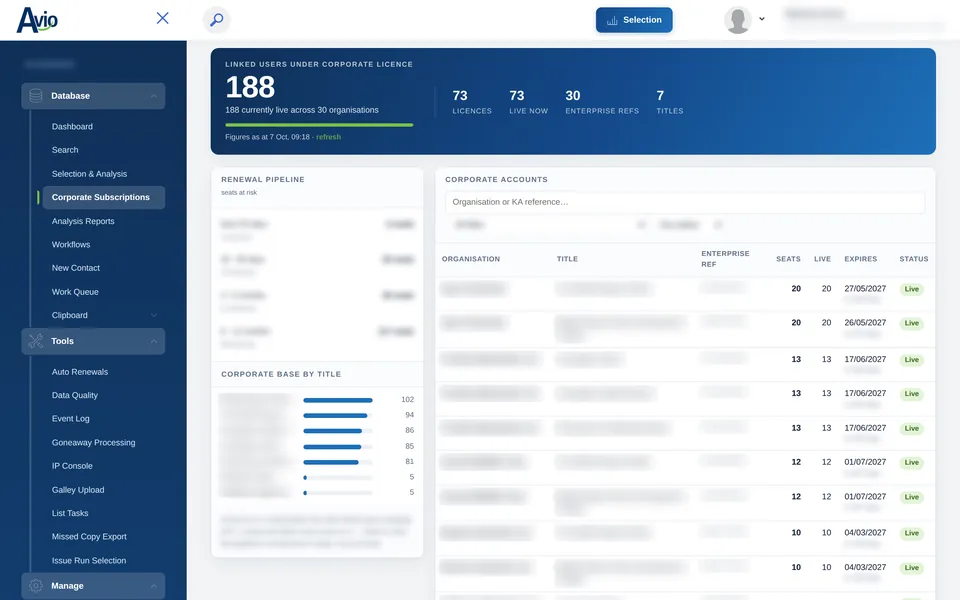This screenshot has height=600, width=960.
Task: Click the 30 Enterprise Refs stat
Action: (602, 102)
